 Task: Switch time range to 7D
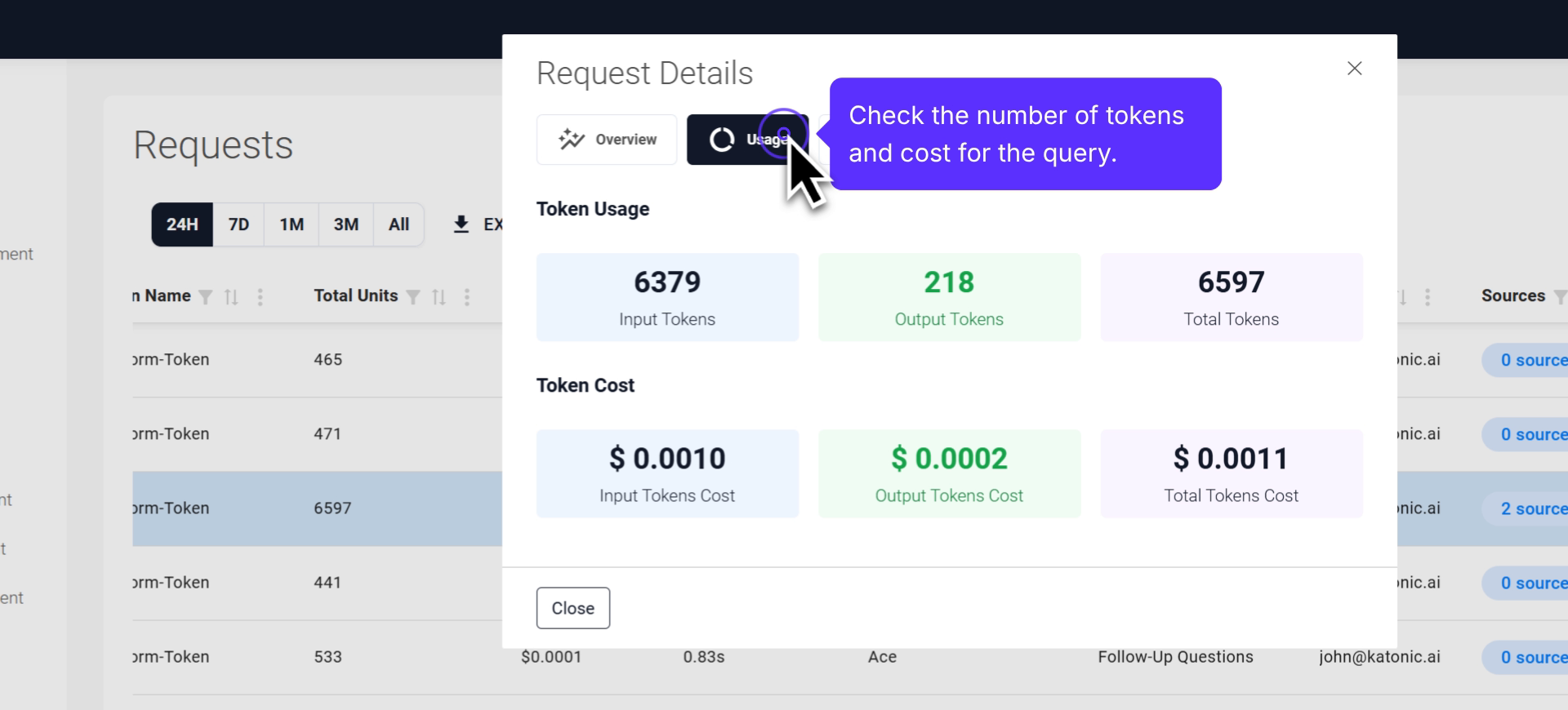click(238, 224)
